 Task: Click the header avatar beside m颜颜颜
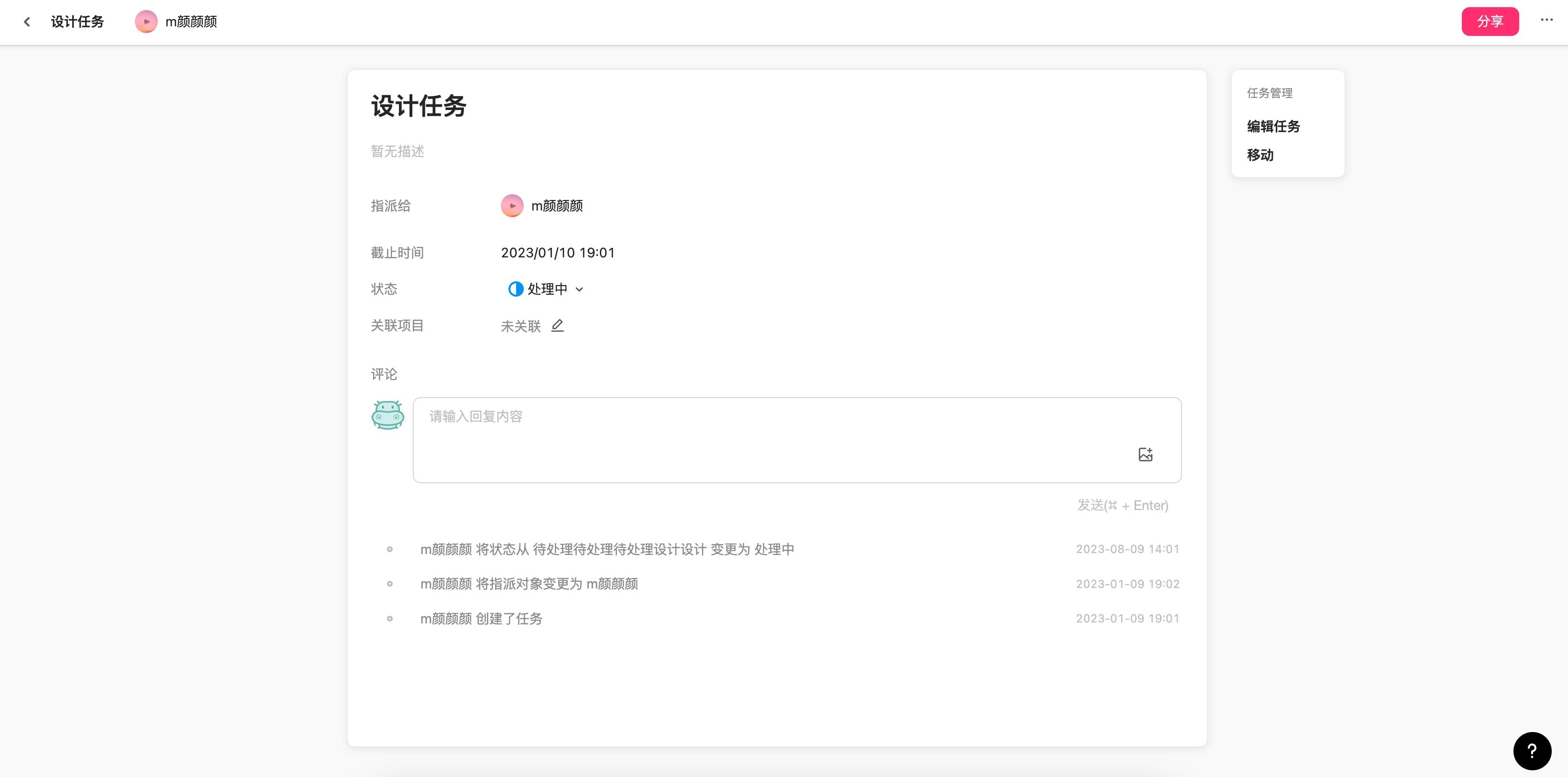(146, 22)
